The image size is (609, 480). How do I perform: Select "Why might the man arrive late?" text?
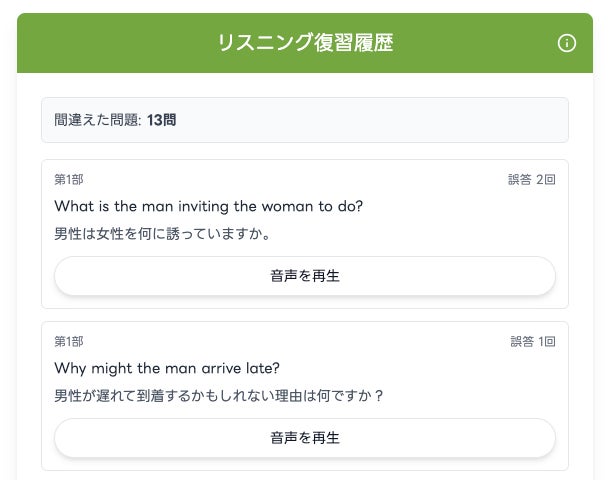[x=167, y=368]
